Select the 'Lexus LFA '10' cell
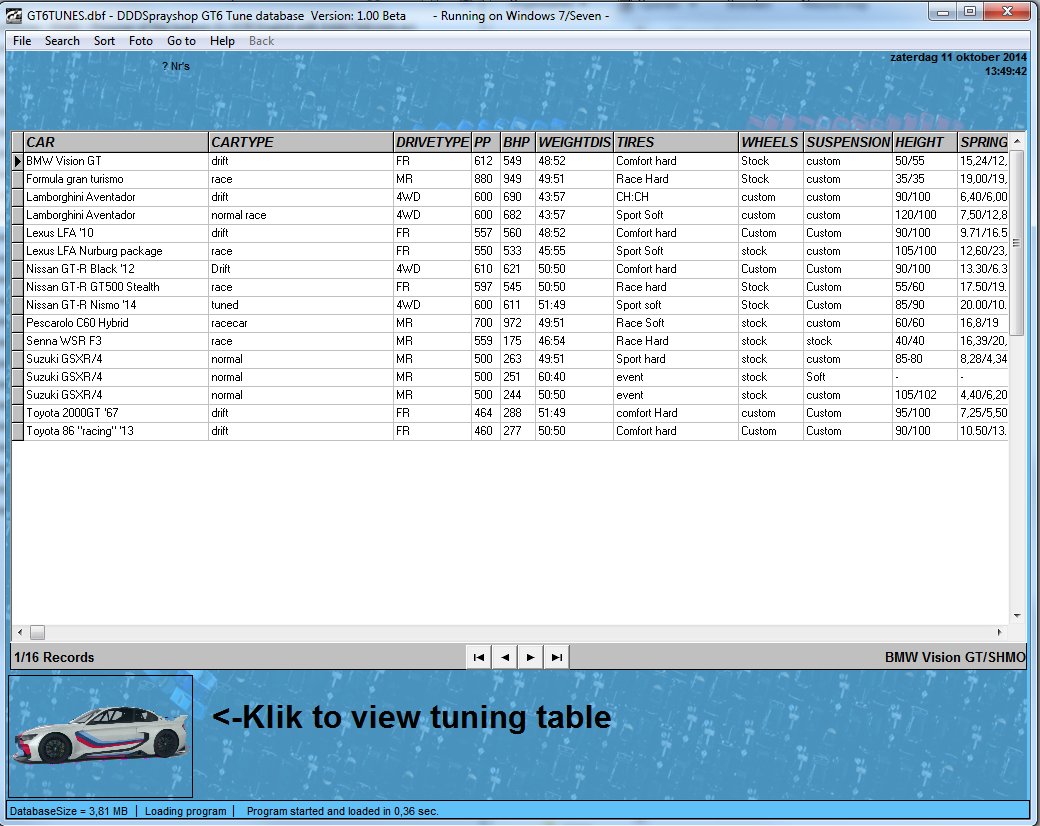Screen dimensions: 1040x826 point(116,233)
